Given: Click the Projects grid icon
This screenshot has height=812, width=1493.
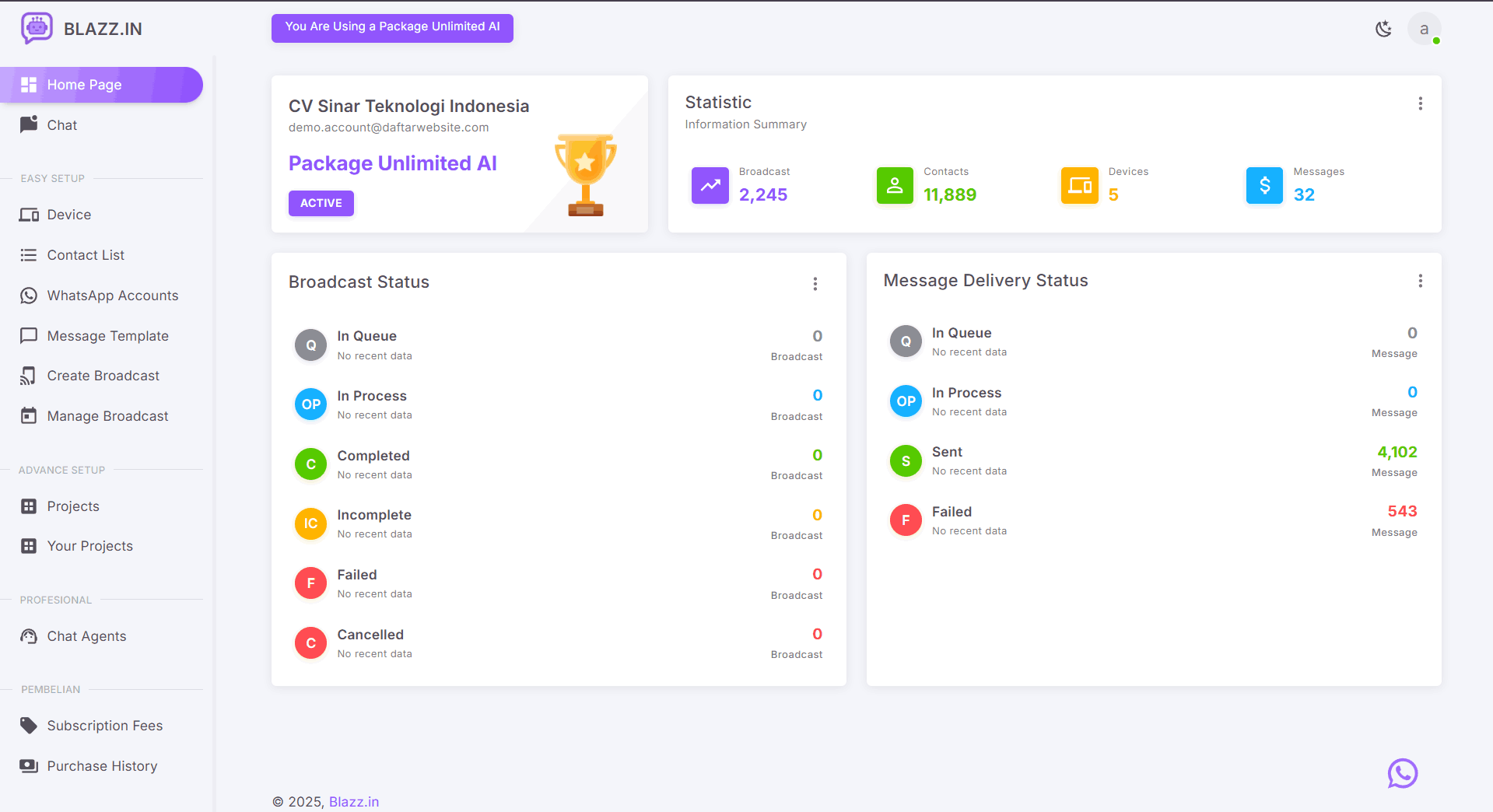Looking at the screenshot, I should pos(29,506).
